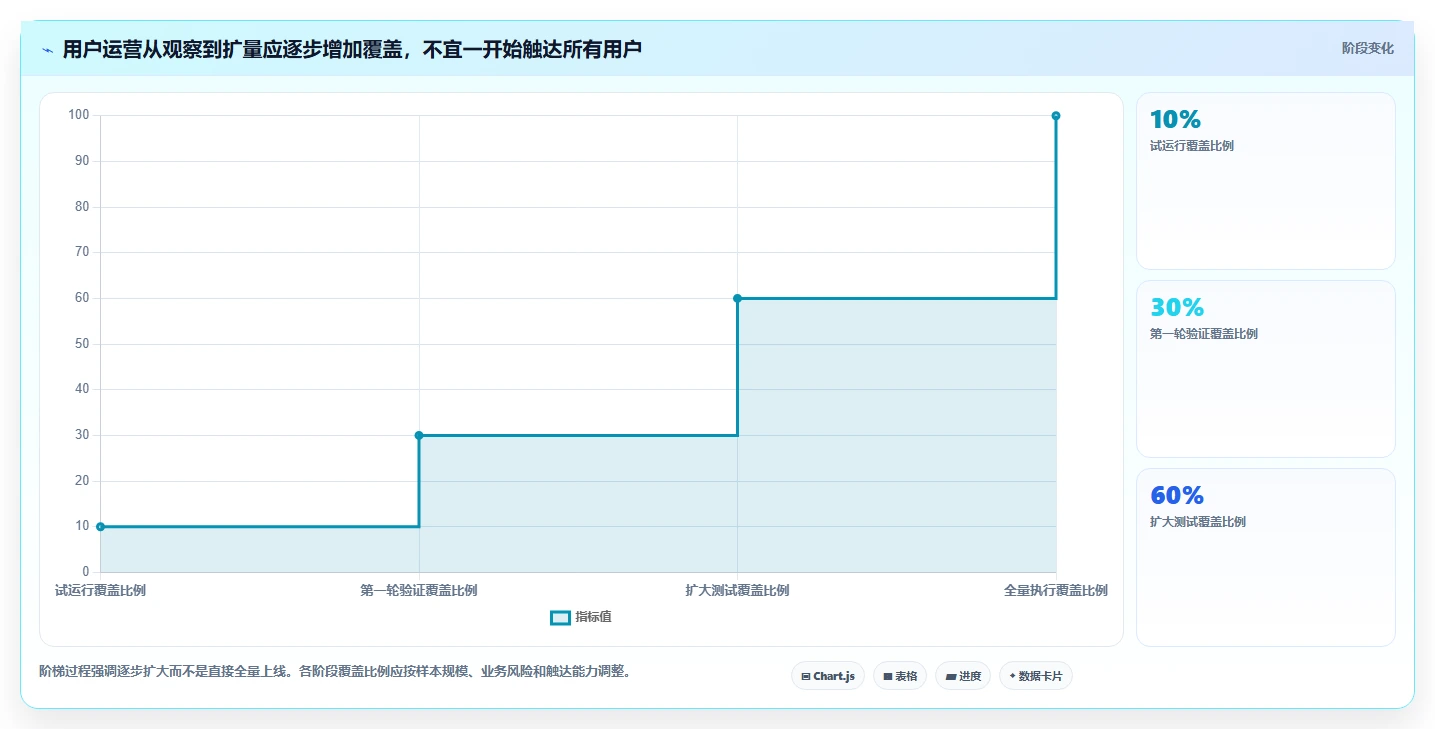Viewport: 1435px width, 729px height.
Task: Click the footnote starting 阶梯过程强调
Action: click(335, 672)
